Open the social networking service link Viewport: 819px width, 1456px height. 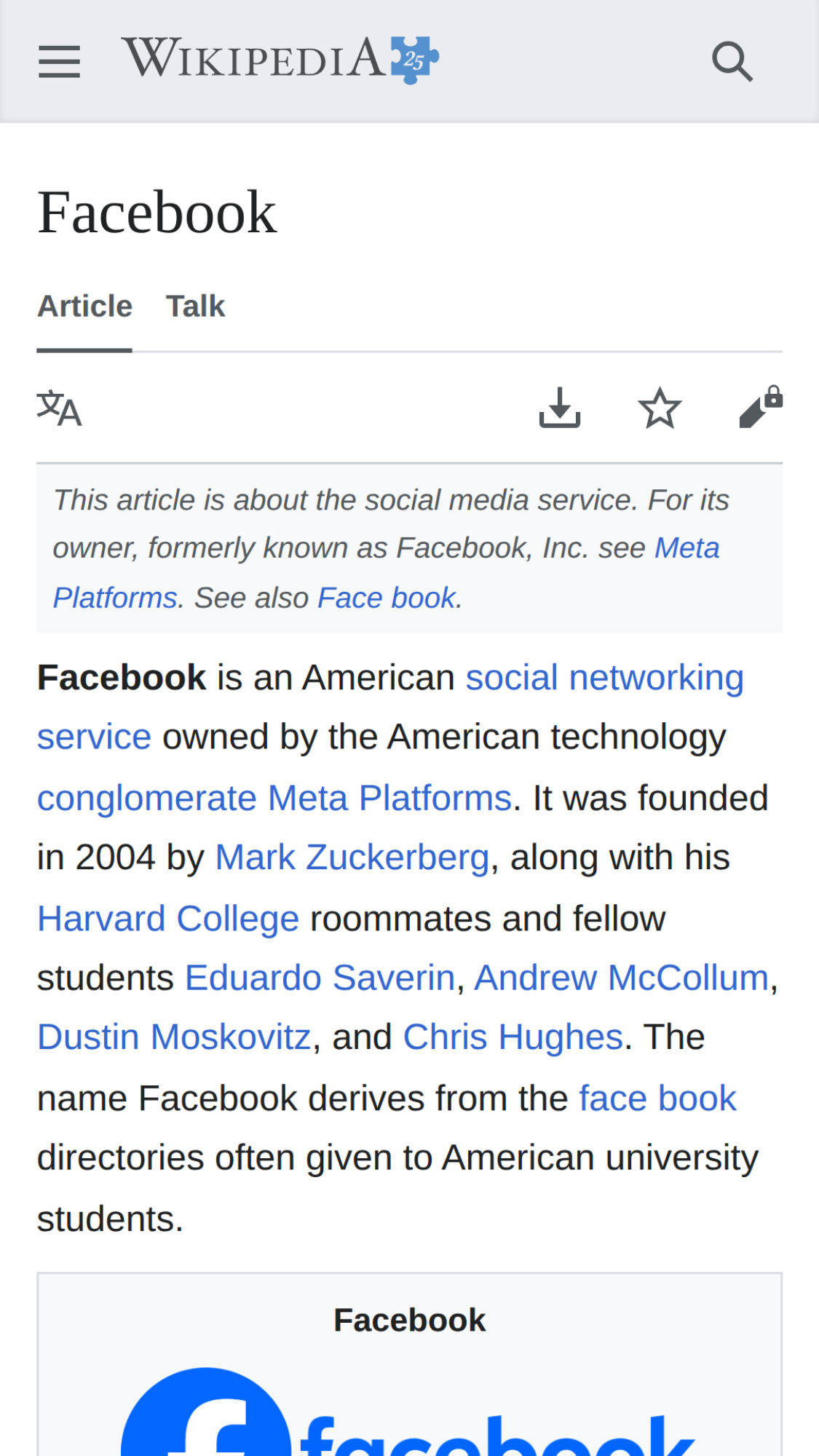(604, 678)
